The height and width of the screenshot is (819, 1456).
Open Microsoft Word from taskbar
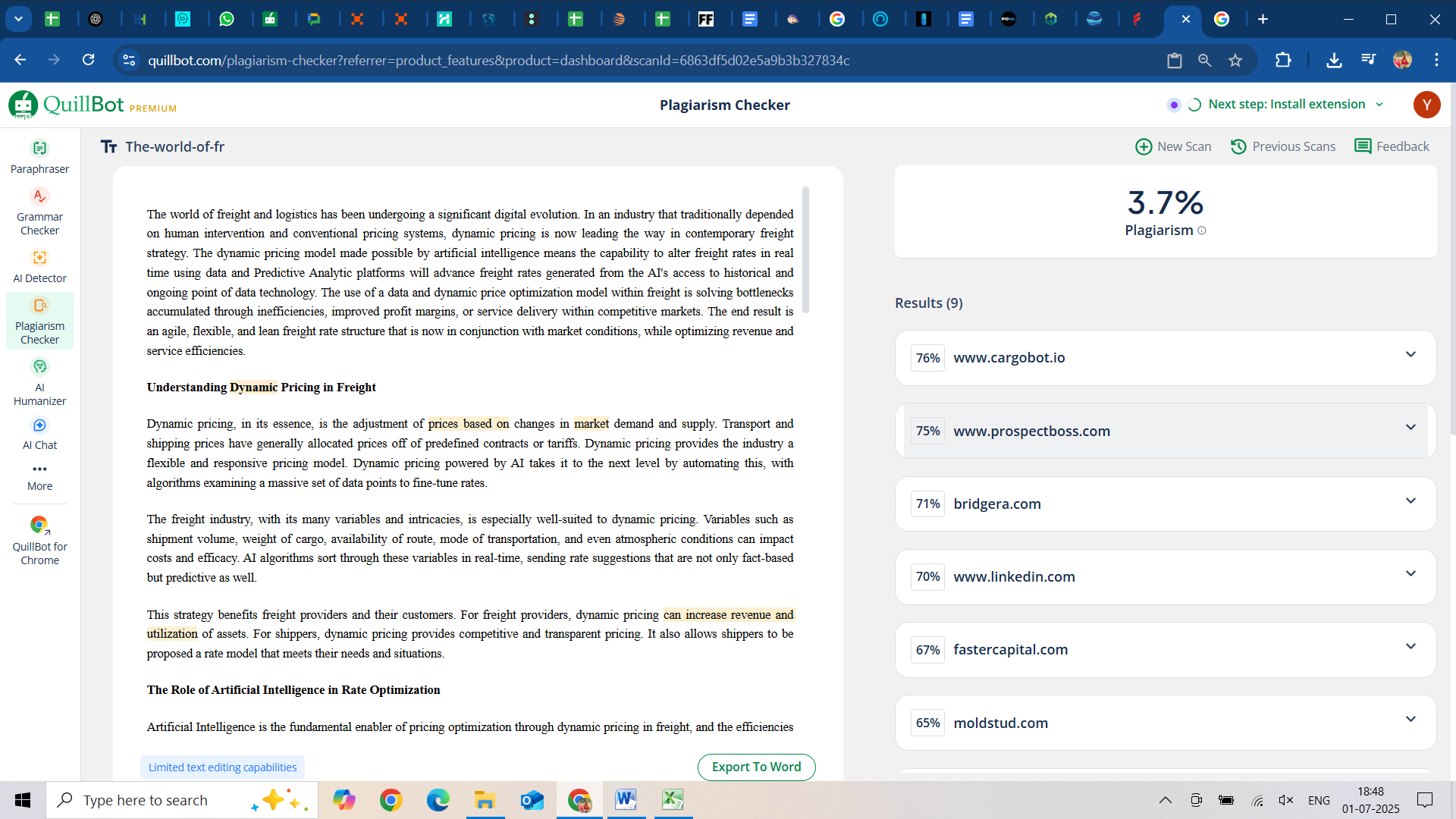(x=626, y=800)
